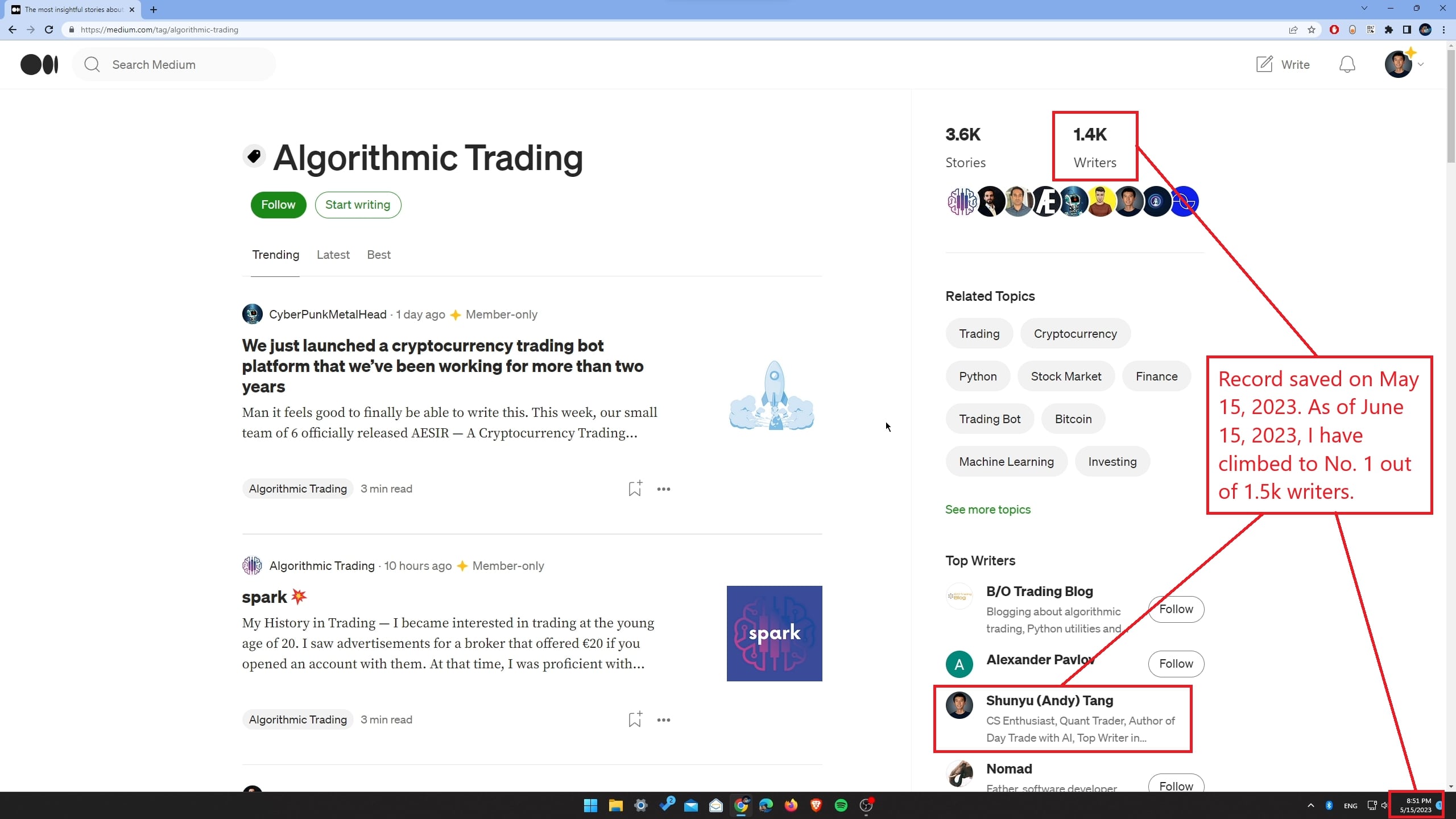The height and width of the screenshot is (819, 1456).
Task: Open the Machine Learning related topic
Action: [x=1006, y=462]
